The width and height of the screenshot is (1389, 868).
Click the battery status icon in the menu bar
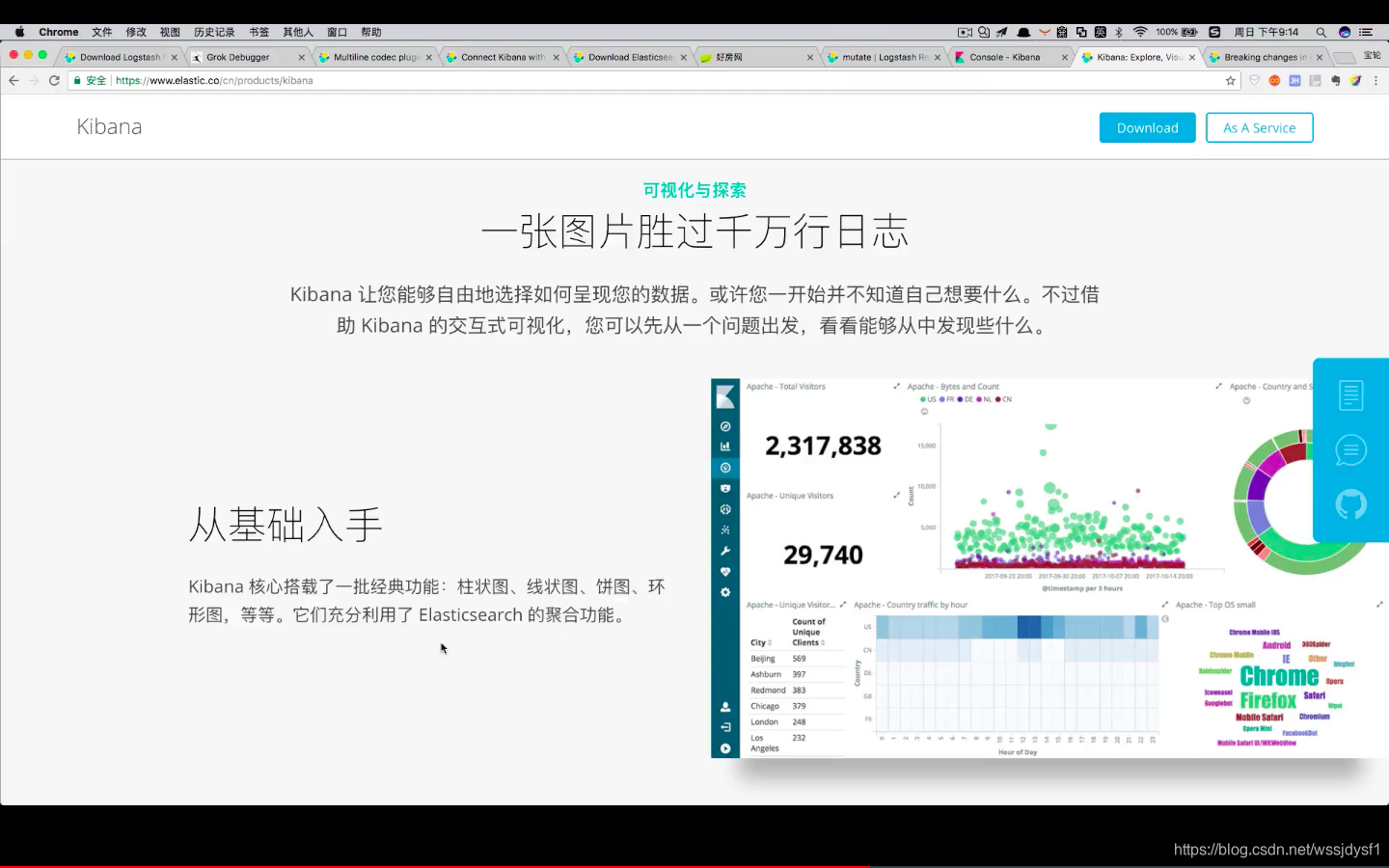coord(1189,32)
